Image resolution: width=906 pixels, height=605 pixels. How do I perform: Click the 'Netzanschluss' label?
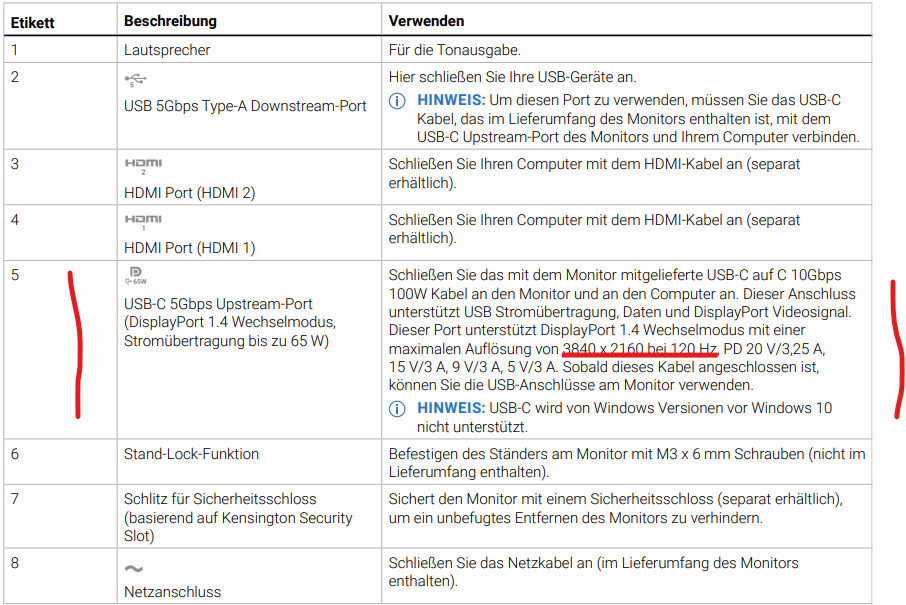click(172, 592)
